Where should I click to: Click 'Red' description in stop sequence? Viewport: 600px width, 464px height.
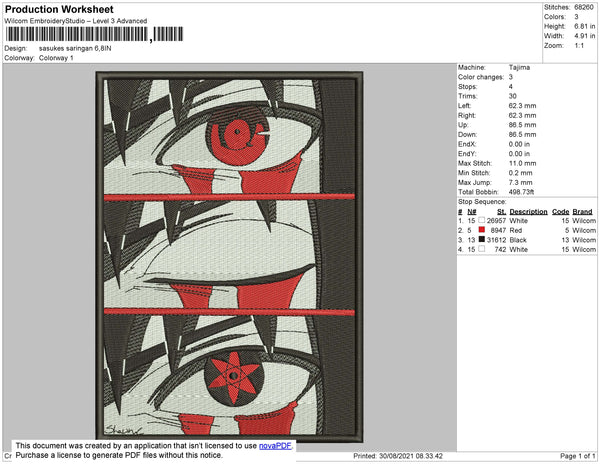pyautogui.click(x=516, y=230)
